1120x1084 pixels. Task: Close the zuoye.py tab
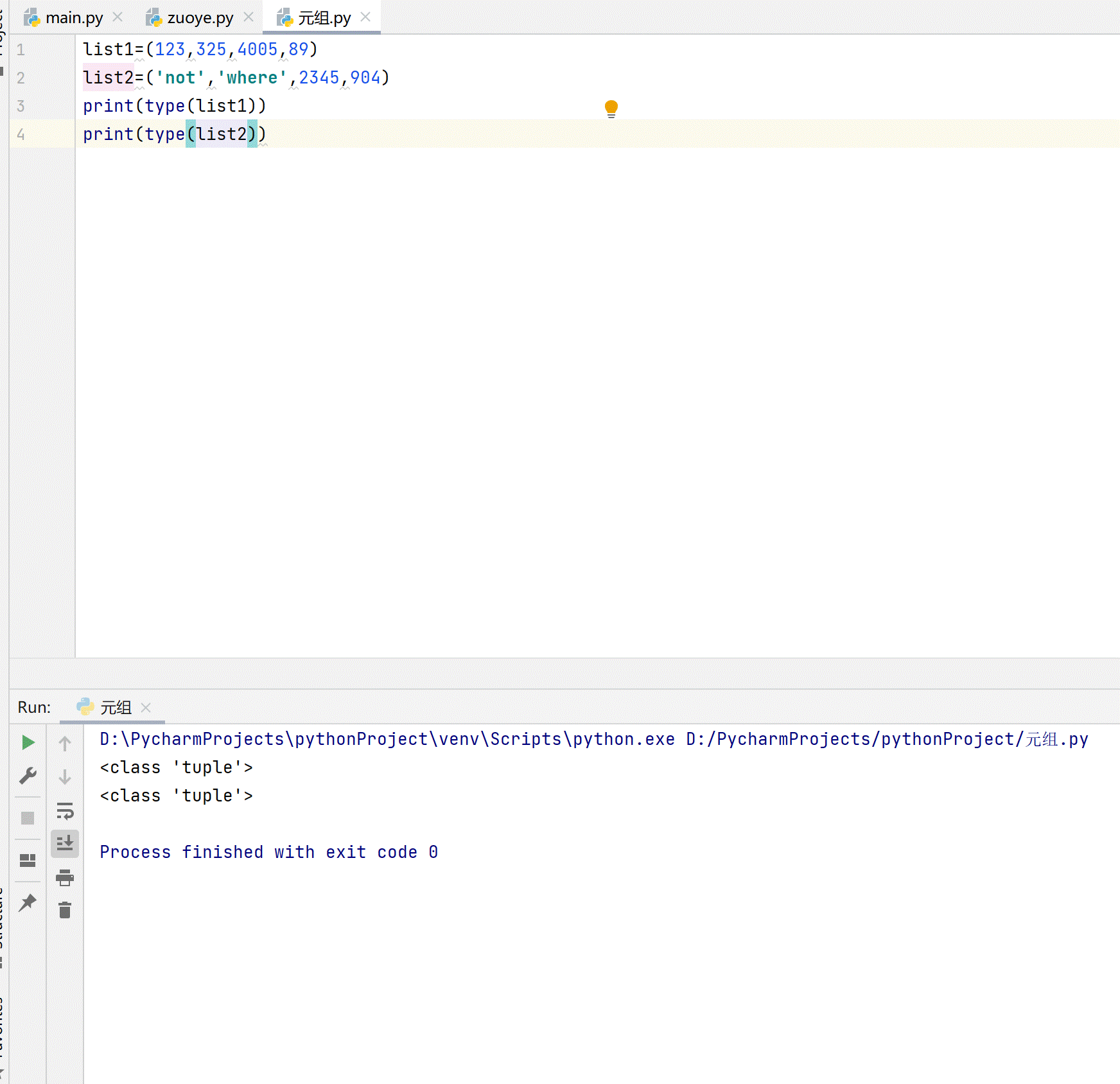(x=249, y=17)
